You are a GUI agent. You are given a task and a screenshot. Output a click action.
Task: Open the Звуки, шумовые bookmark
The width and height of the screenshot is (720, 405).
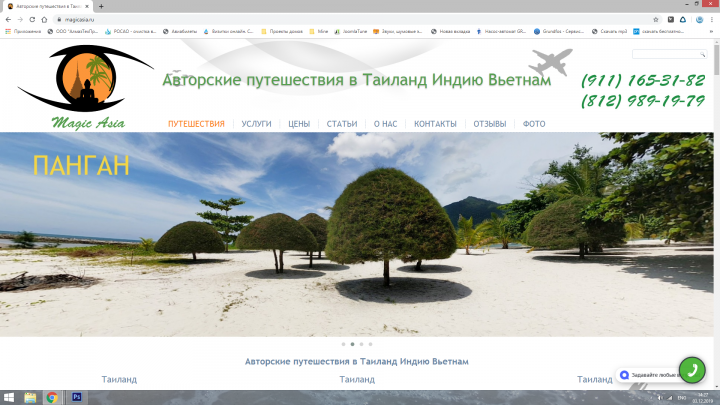pos(398,32)
